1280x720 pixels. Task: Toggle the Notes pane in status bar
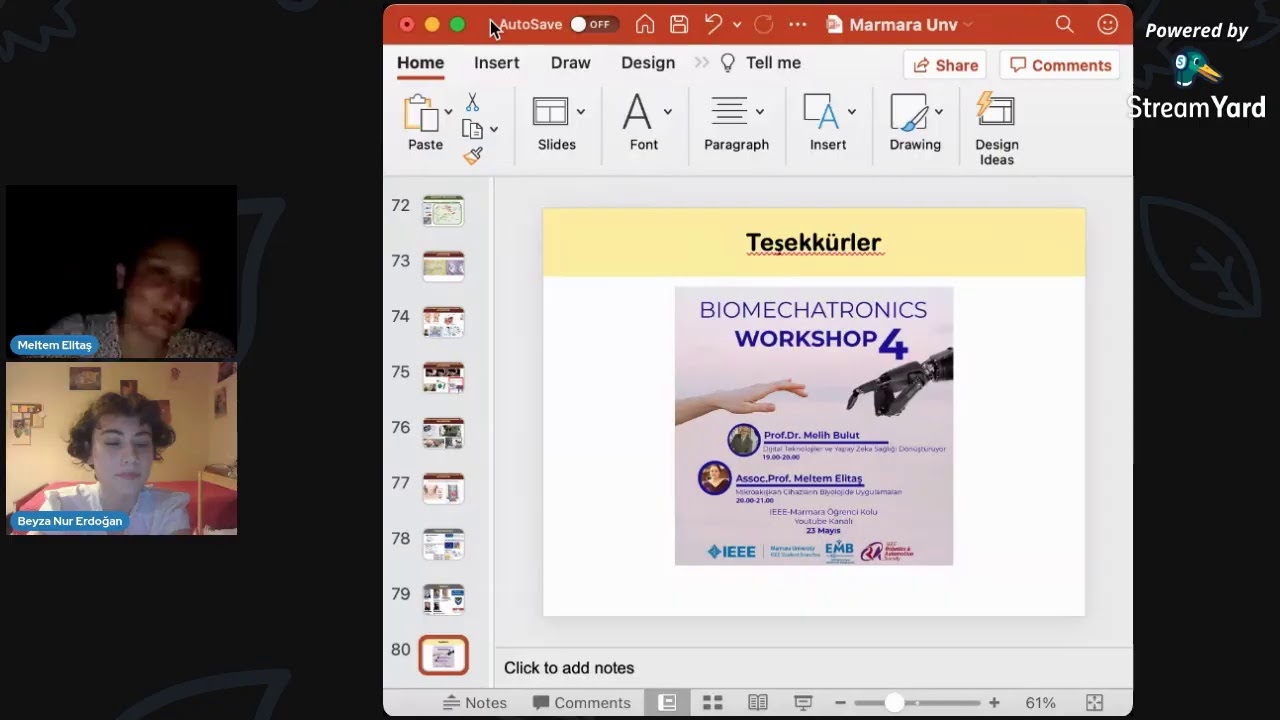475,703
